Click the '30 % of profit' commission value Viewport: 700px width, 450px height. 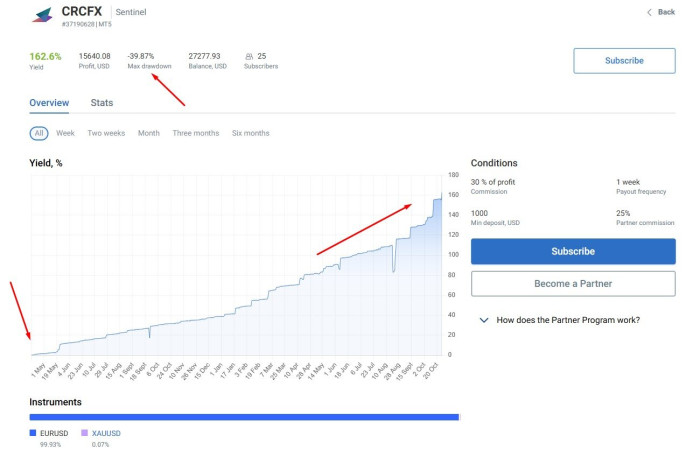pos(493,182)
